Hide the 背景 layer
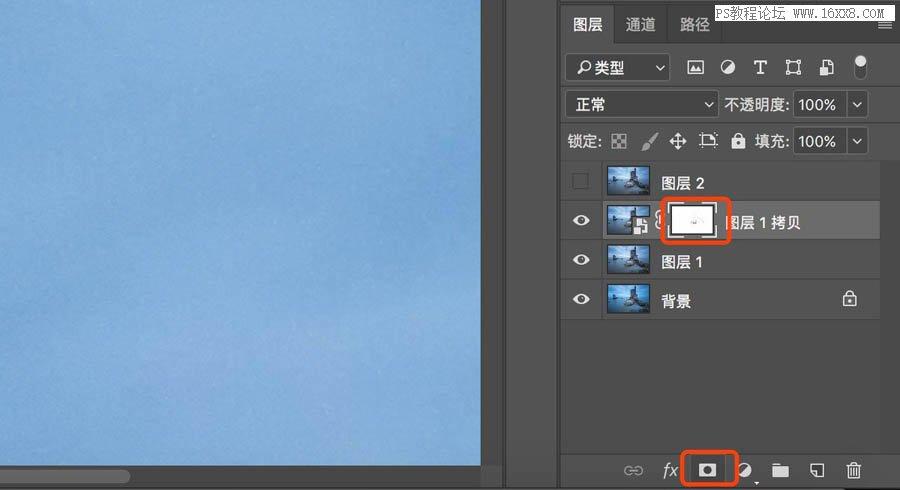The width and height of the screenshot is (900, 490). click(x=580, y=299)
